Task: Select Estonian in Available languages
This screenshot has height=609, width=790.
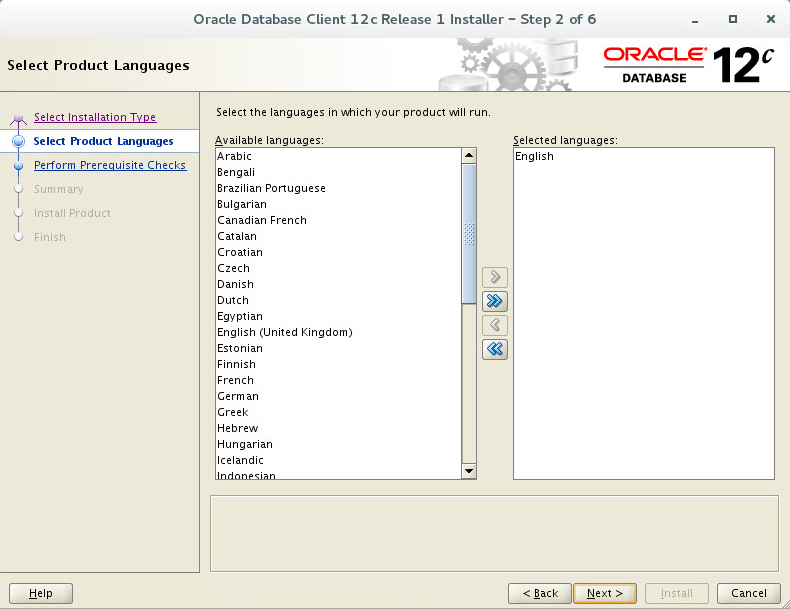Action: tap(338, 348)
